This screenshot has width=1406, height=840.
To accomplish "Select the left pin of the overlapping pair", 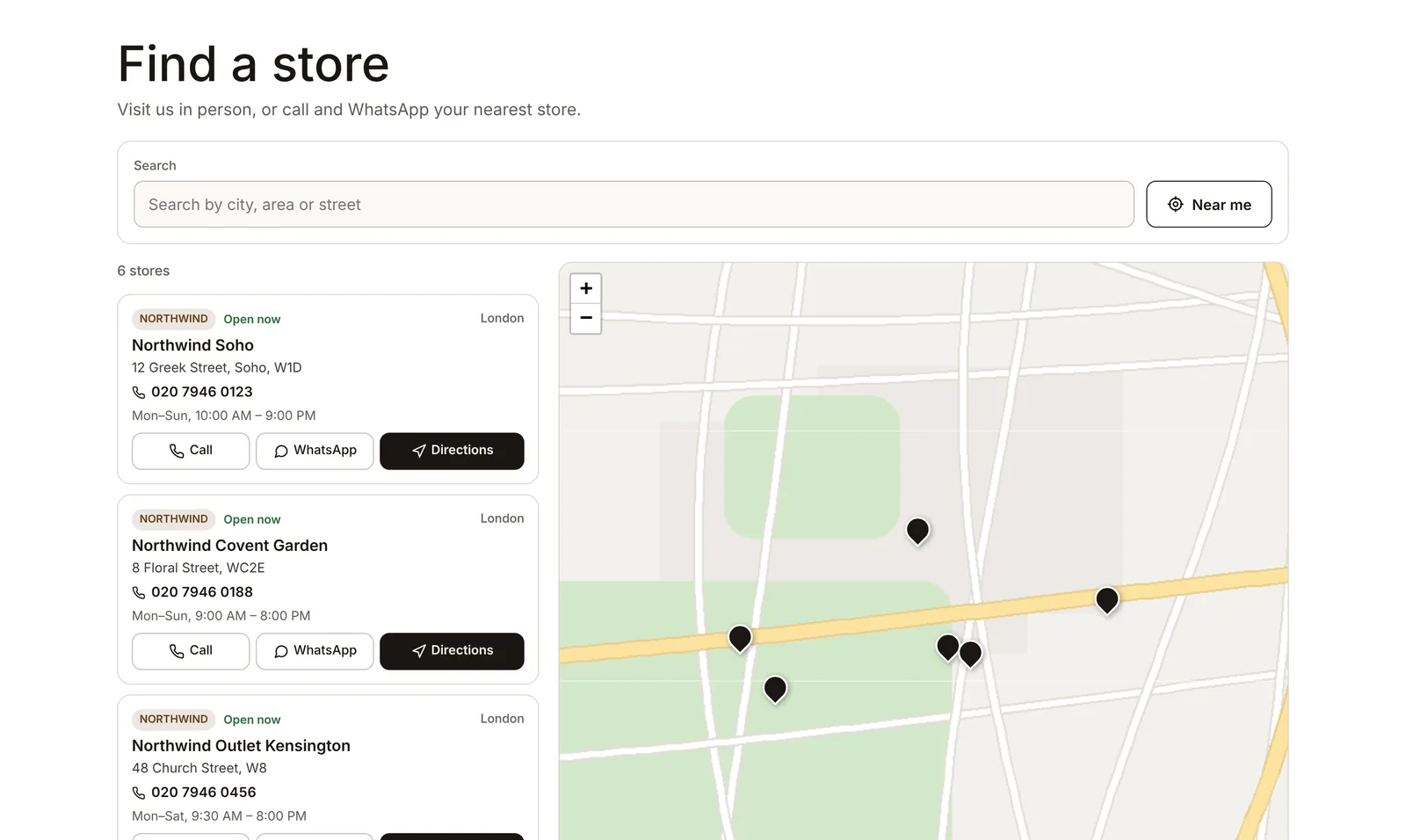I will coord(946,648).
